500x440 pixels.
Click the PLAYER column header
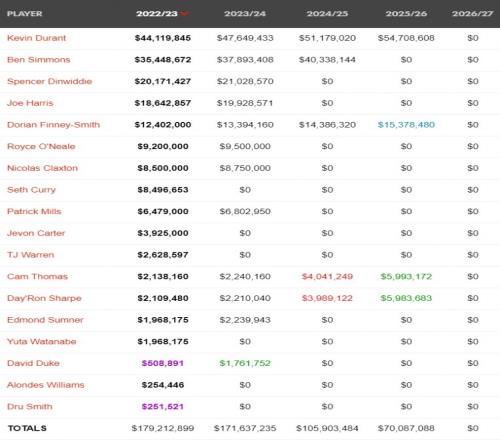25,14
